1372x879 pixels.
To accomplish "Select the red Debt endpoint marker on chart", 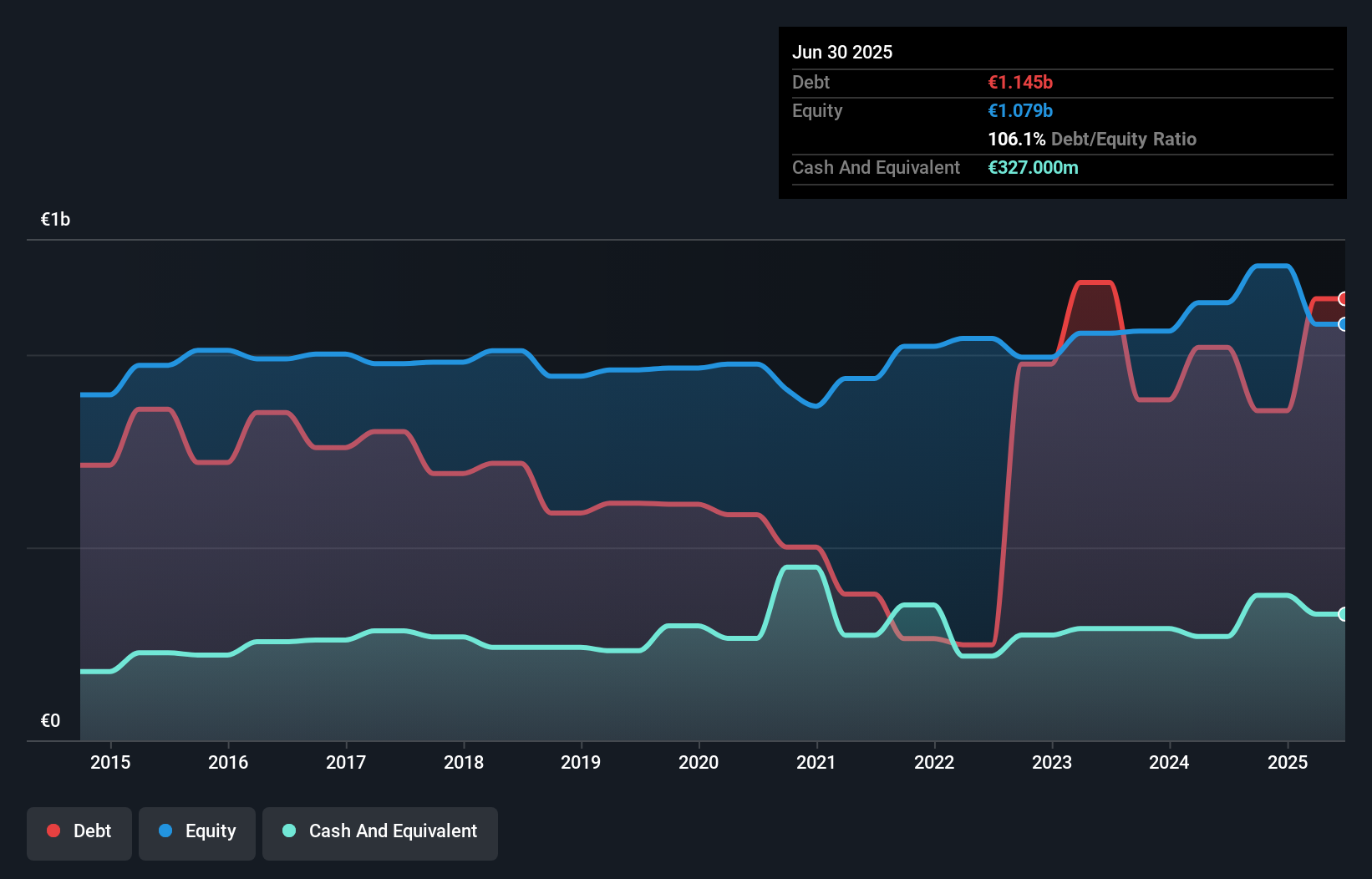I will pyautogui.click(x=1344, y=299).
